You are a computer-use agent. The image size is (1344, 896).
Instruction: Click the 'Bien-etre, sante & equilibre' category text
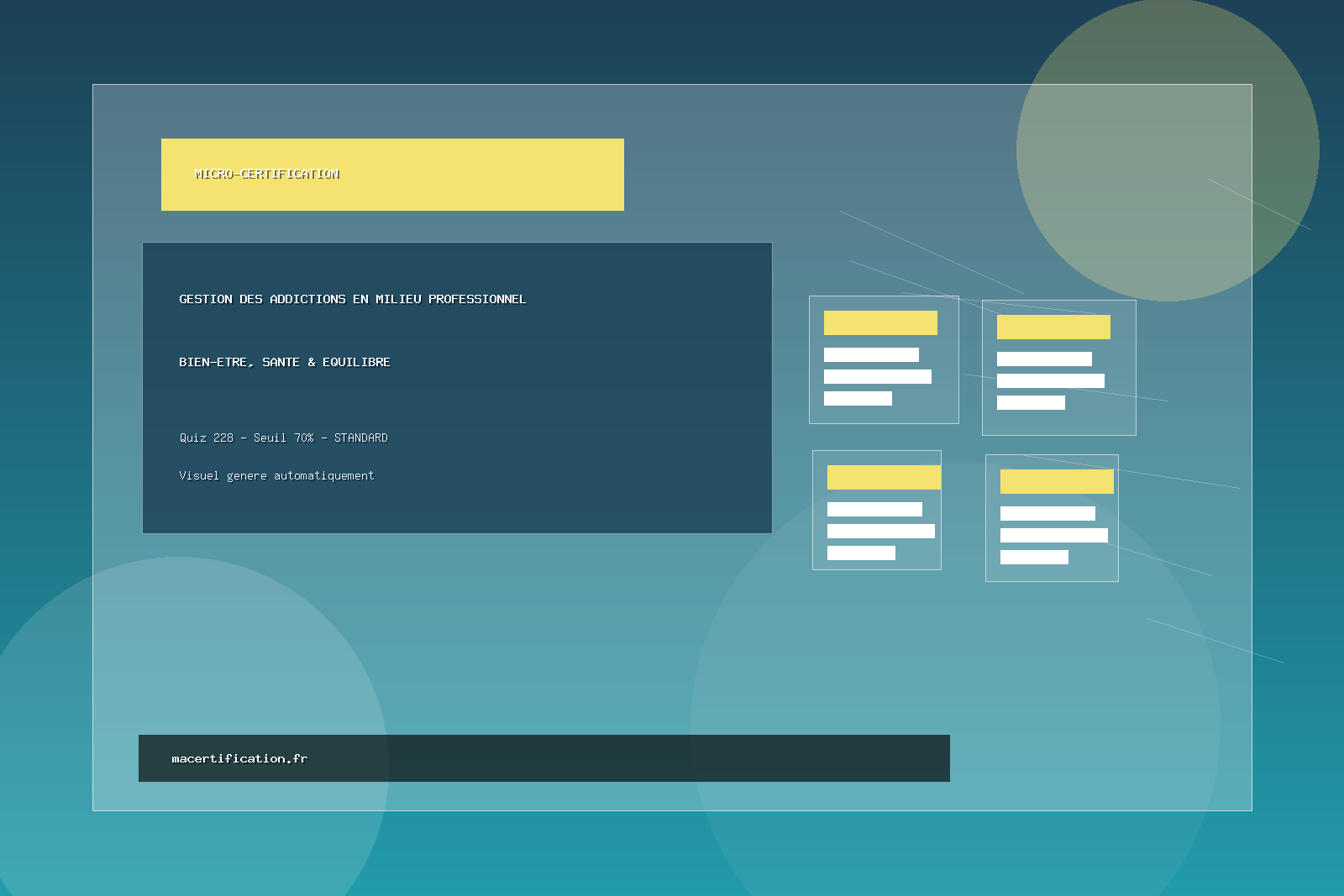tap(284, 362)
